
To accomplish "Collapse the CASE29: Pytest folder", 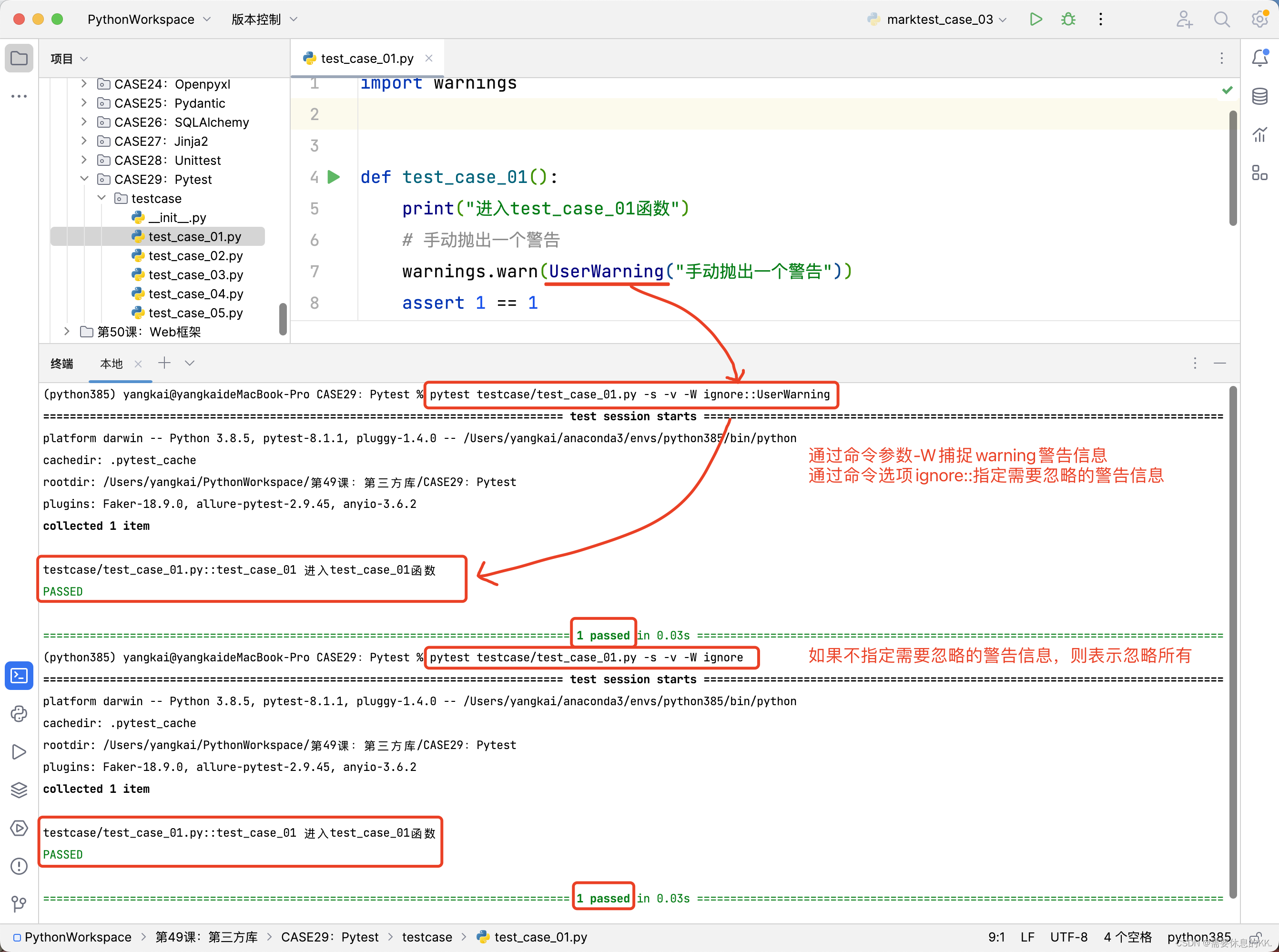I will 84,179.
